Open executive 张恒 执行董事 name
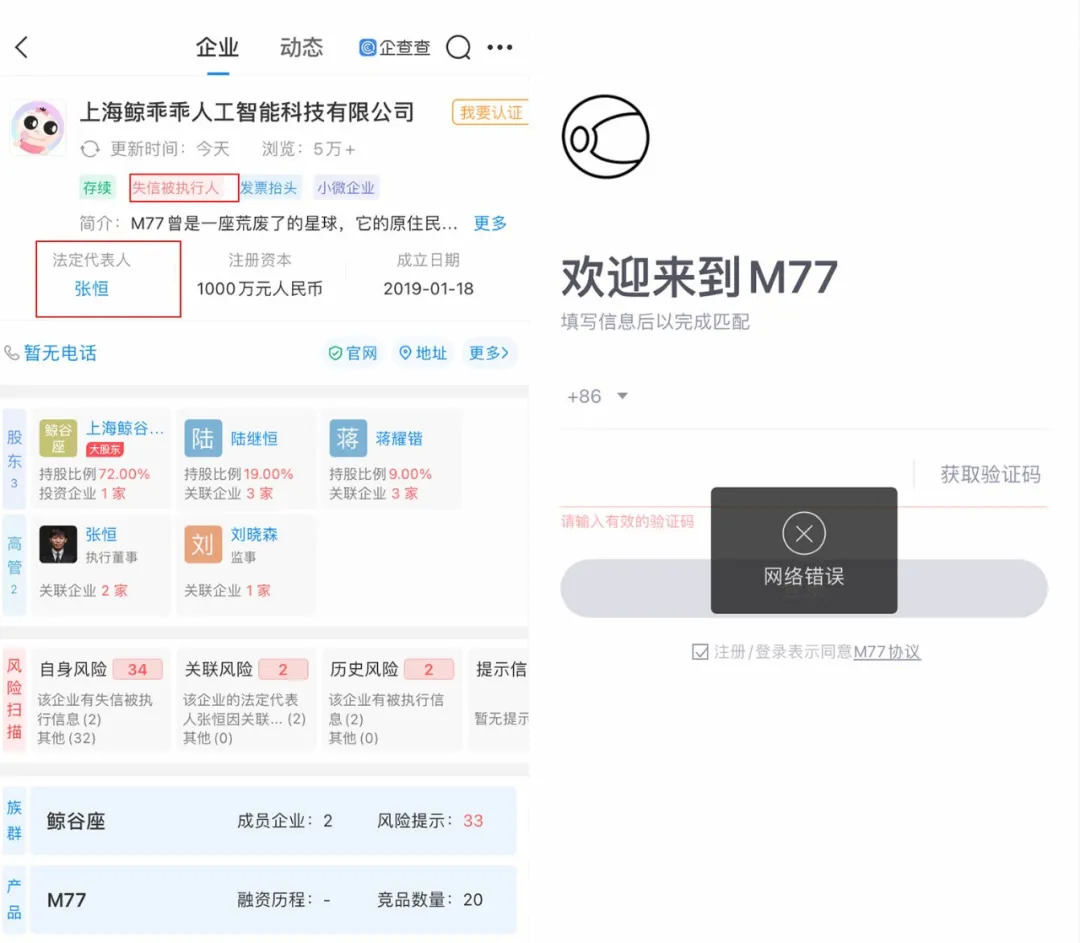Viewport: 1080px width, 943px height. coord(101,535)
